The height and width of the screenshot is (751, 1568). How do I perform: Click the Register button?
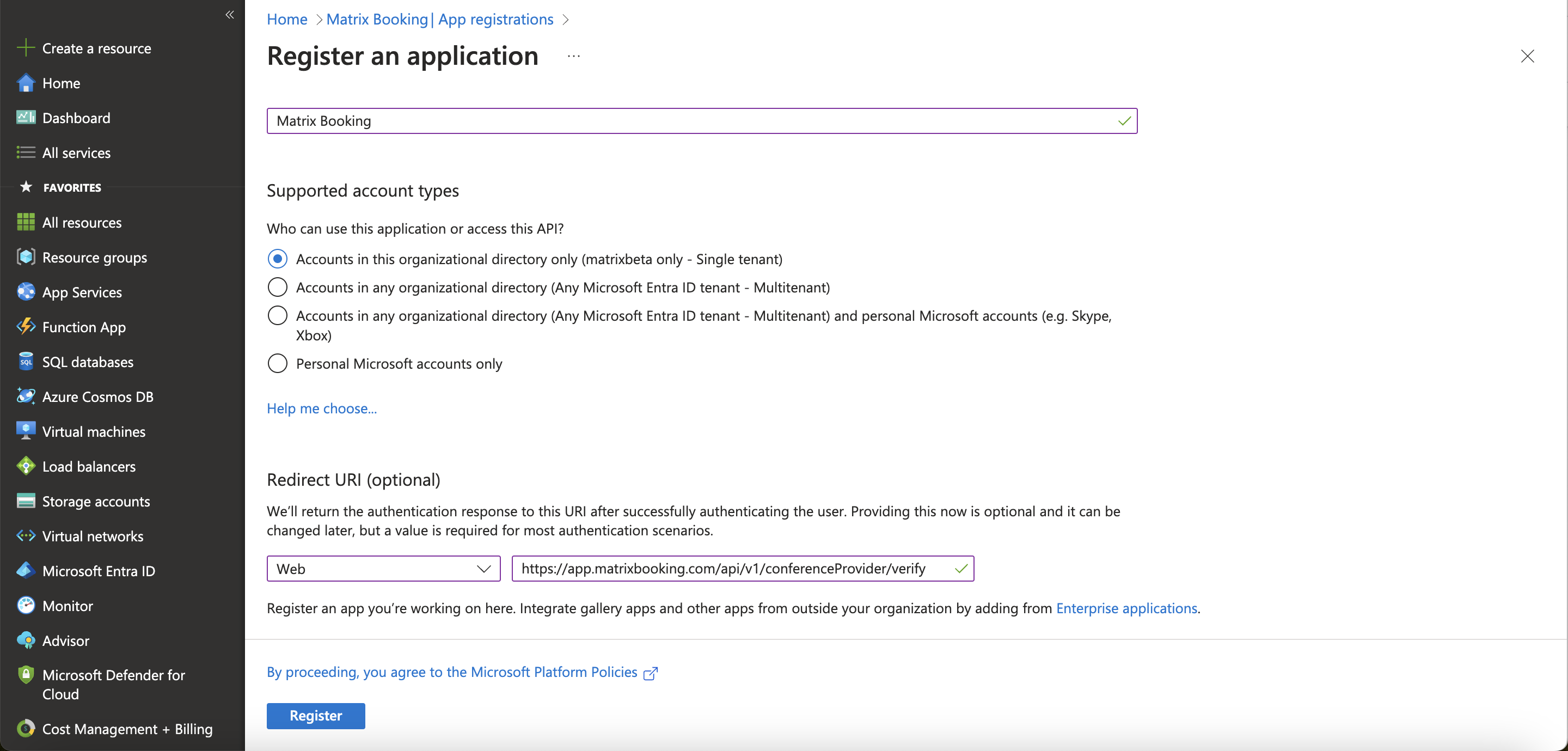tap(315, 716)
